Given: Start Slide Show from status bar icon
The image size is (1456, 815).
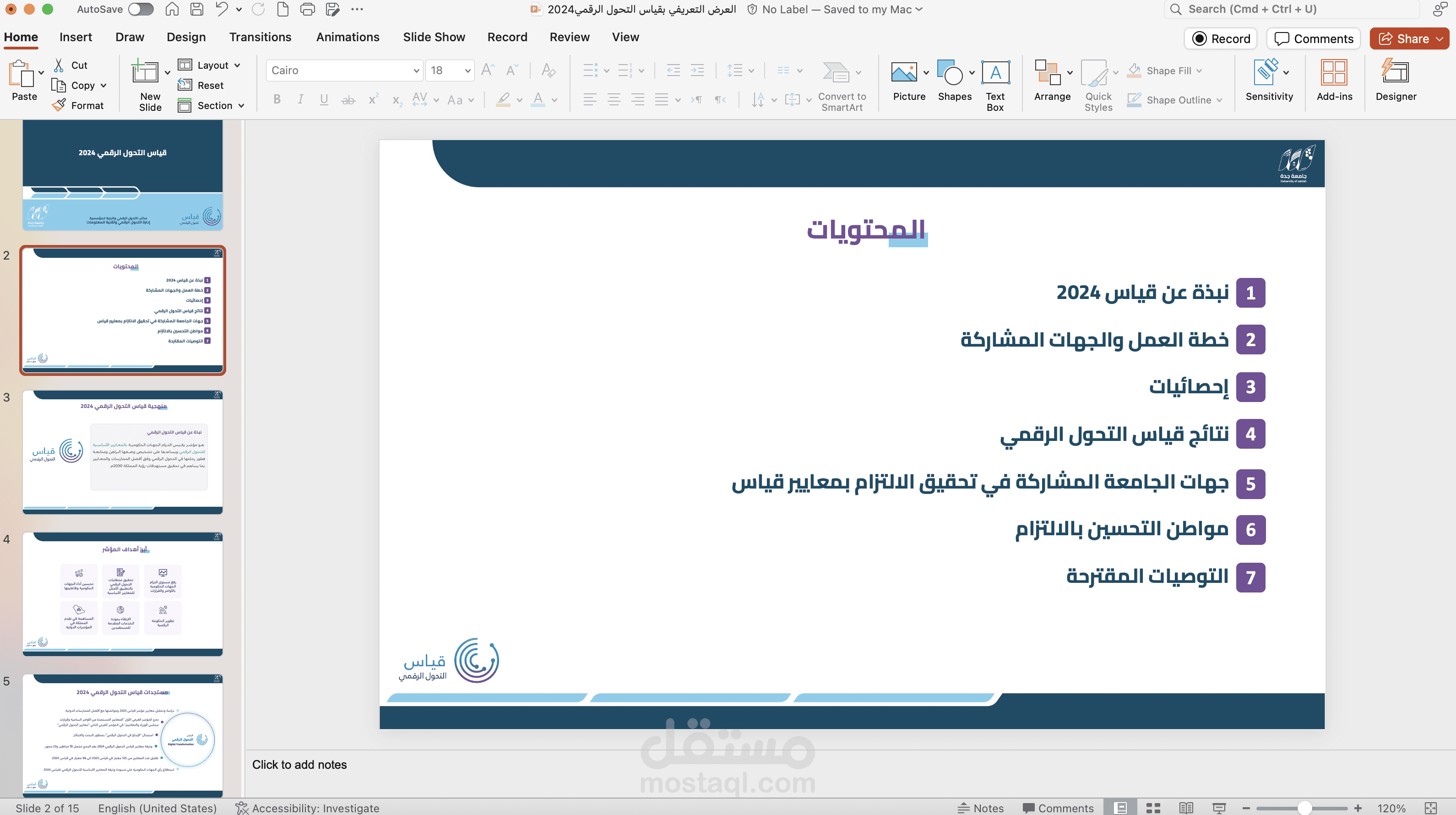Looking at the screenshot, I should point(1219,808).
